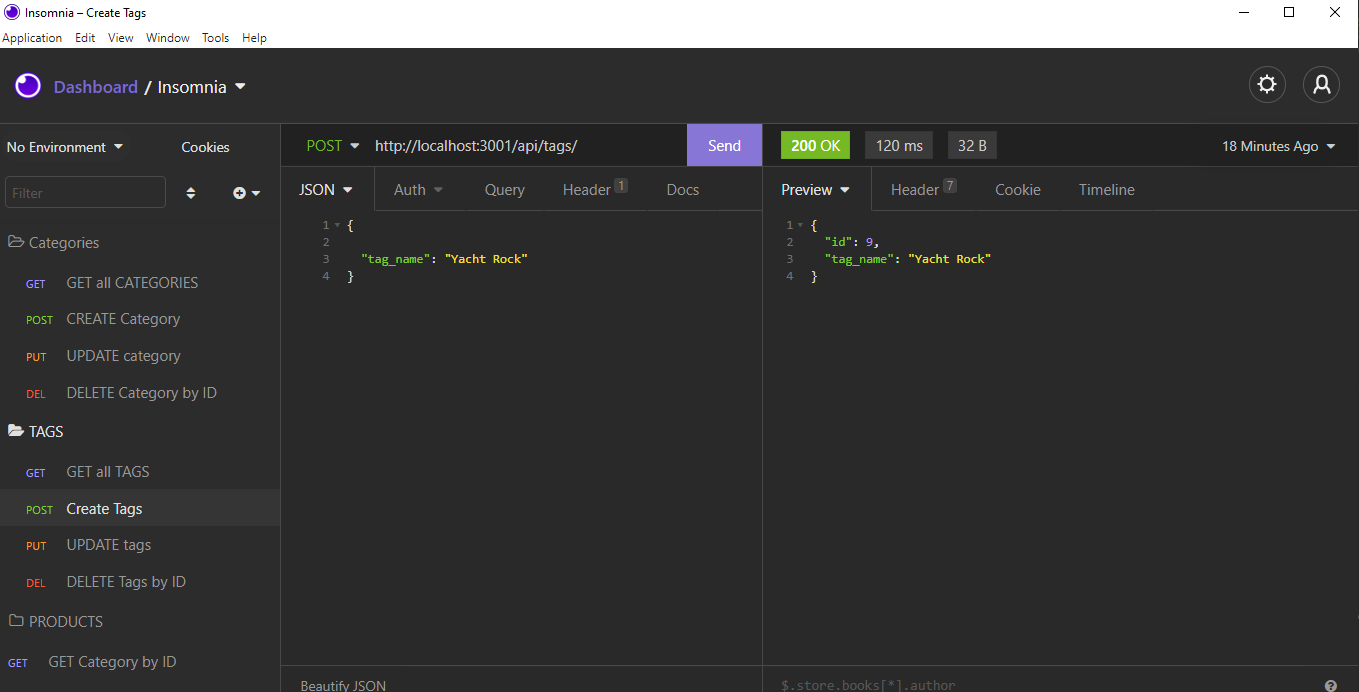Switch to the Cookie response tab
The height and width of the screenshot is (692, 1359).
click(x=1018, y=189)
